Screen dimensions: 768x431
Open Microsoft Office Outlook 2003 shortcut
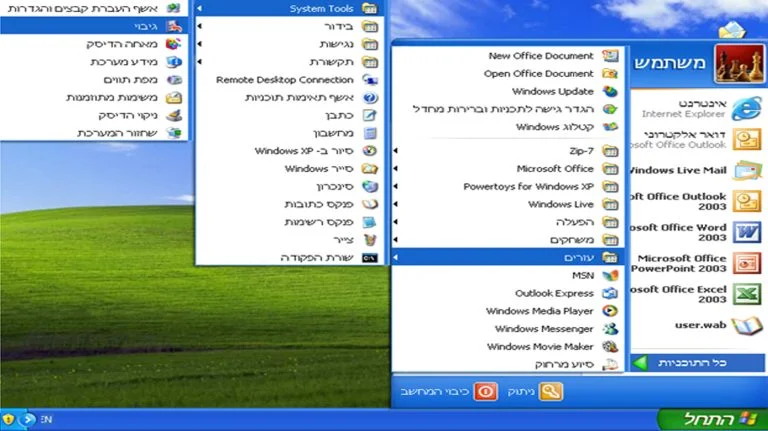tap(697, 201)
